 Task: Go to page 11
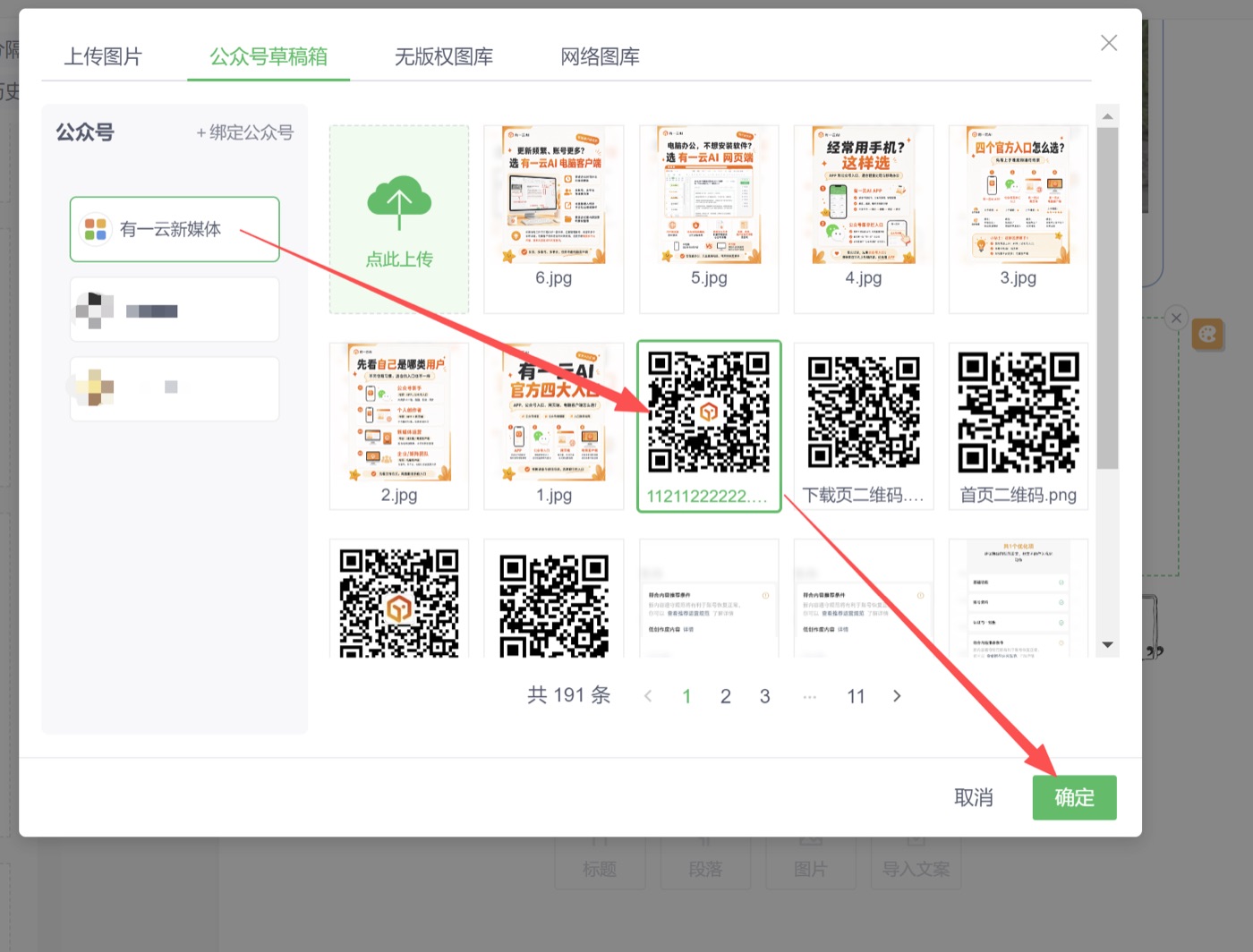point(857,696)
